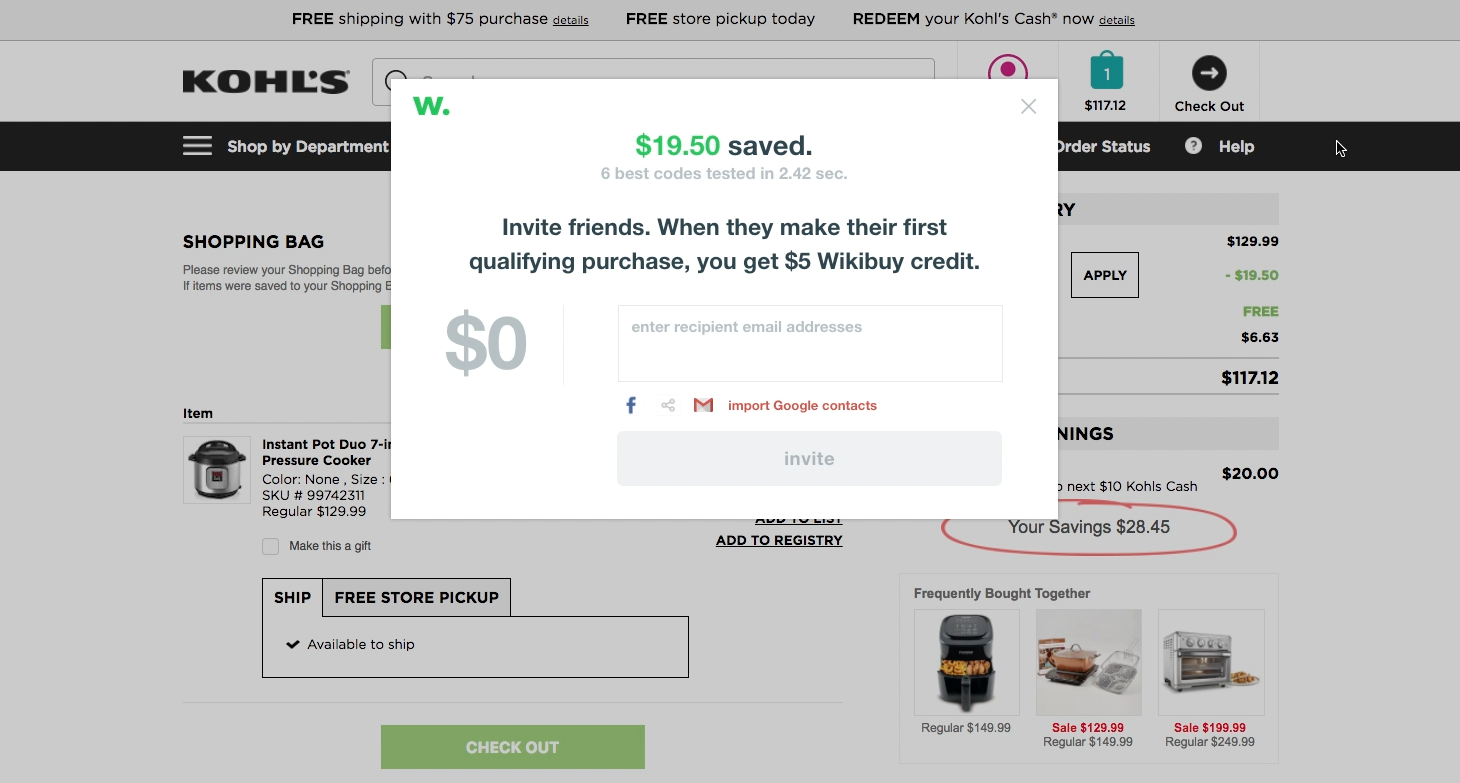Share invite via Facebook icon
Viewport: 1460px width, 783px height.
[631, 405]
